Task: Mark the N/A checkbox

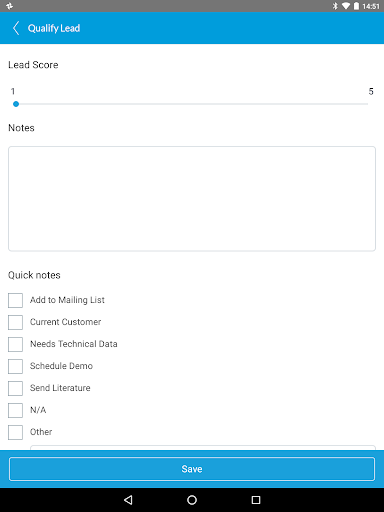Action: pos(15,410)
